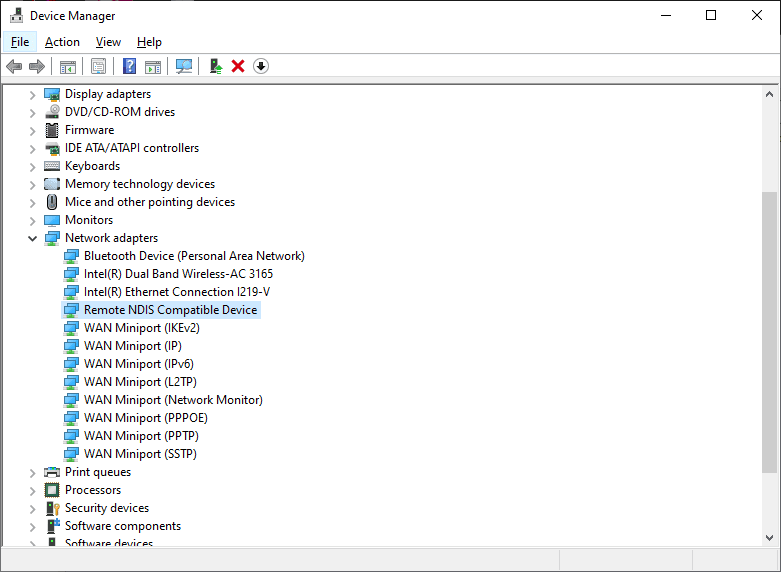This screenshot has height=572, width=781.
Task: Expand the Monitors node
Action: tap(32, 220)
